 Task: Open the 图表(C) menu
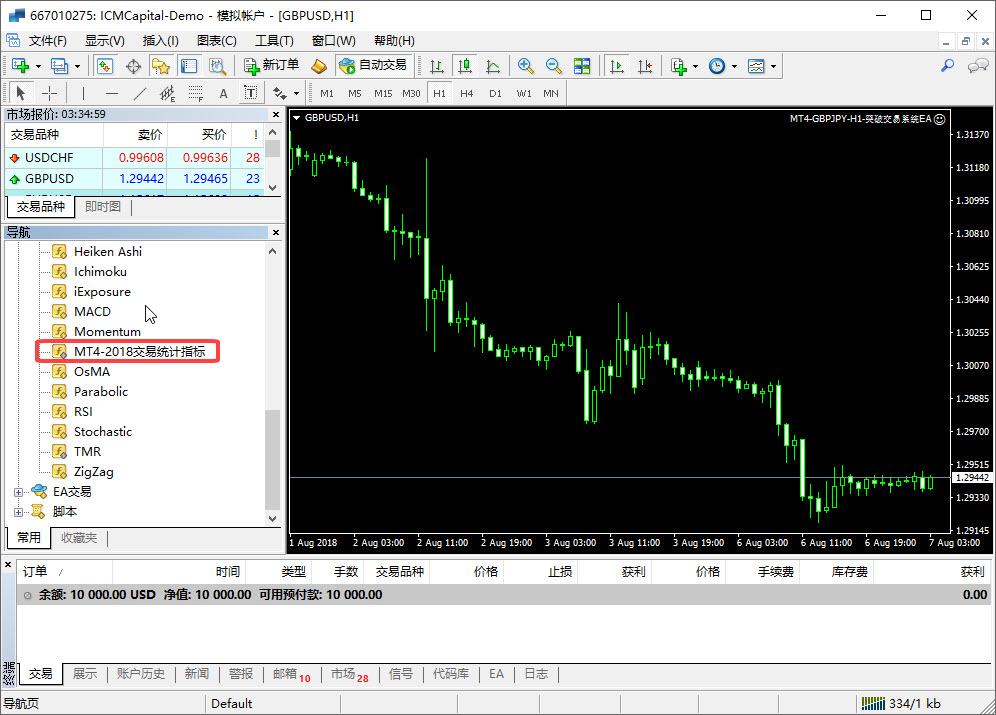tap(217, 41)
